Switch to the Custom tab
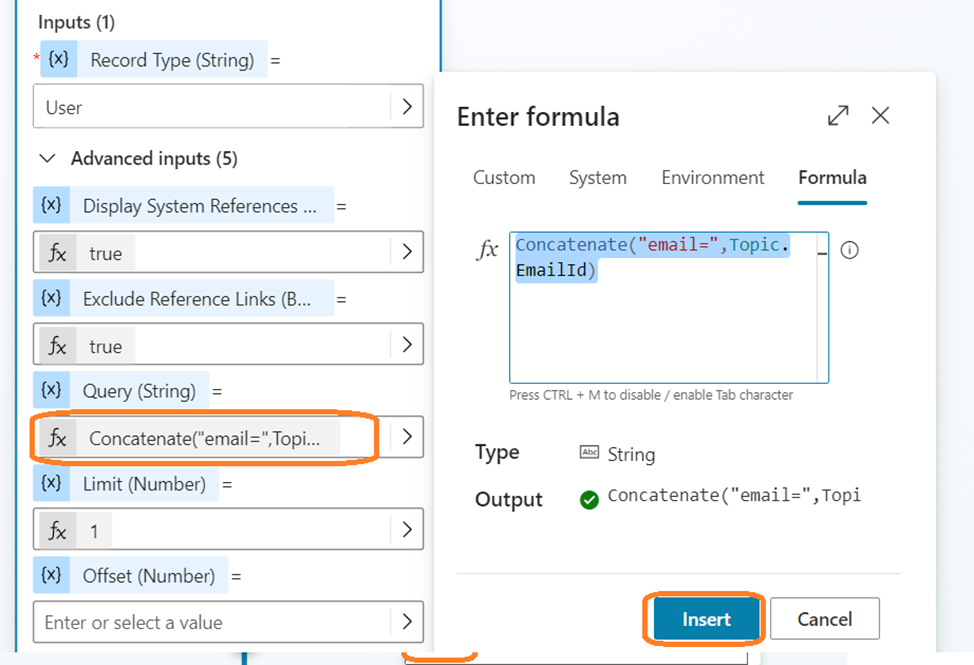974x665 pixels. [x=504, y=178]
